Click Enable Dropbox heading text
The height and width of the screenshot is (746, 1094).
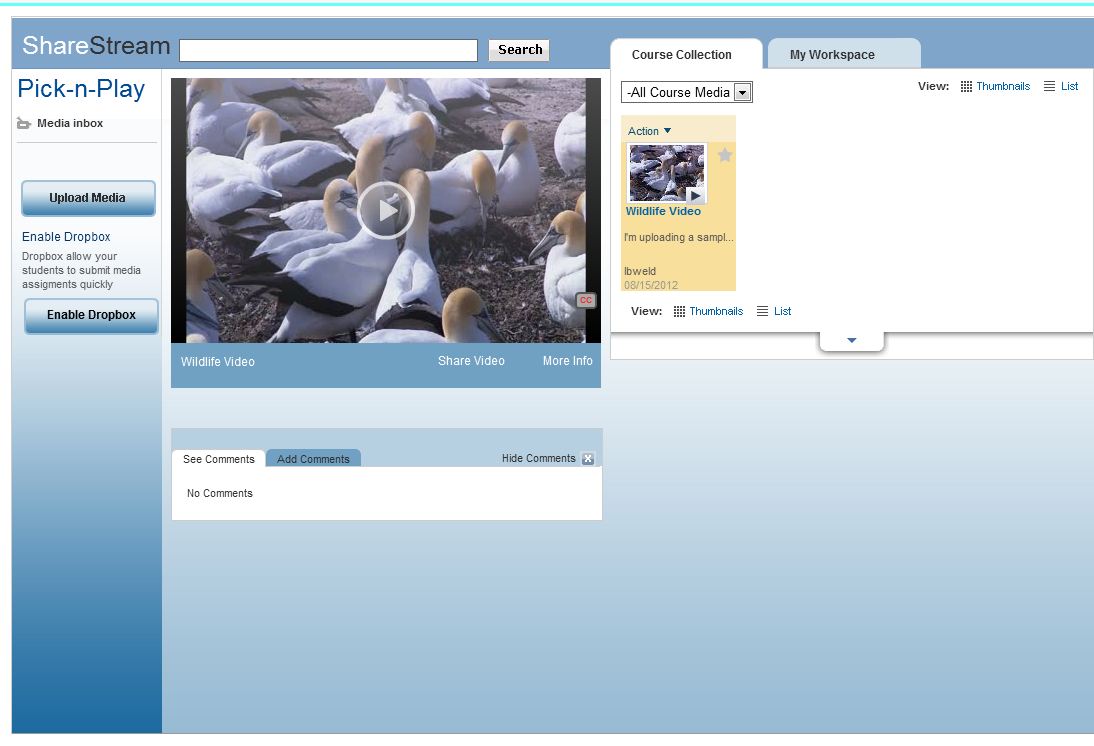66,237
